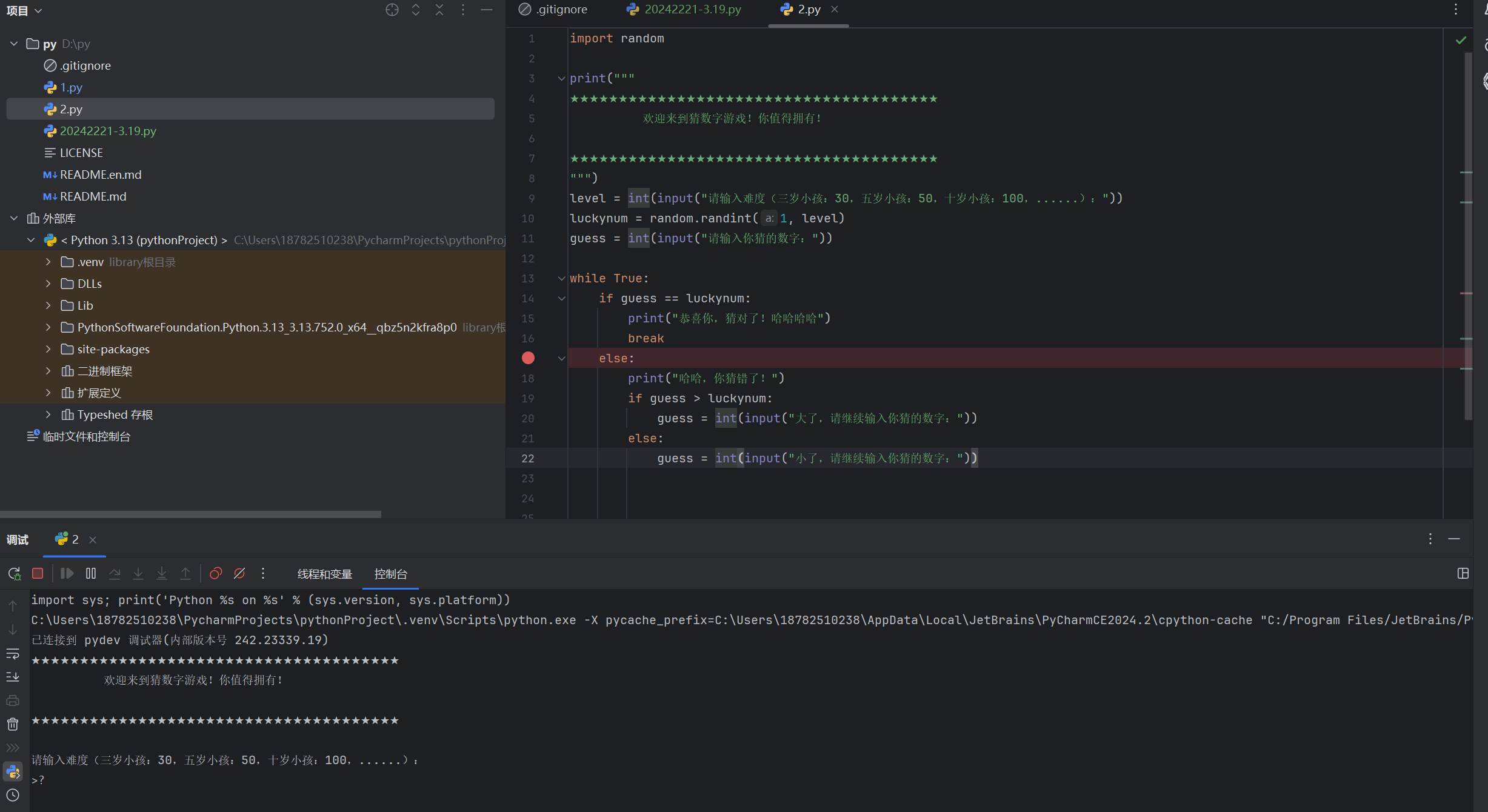
Task: Switch to the 线程和变量 tab
Action: (324, 574)
